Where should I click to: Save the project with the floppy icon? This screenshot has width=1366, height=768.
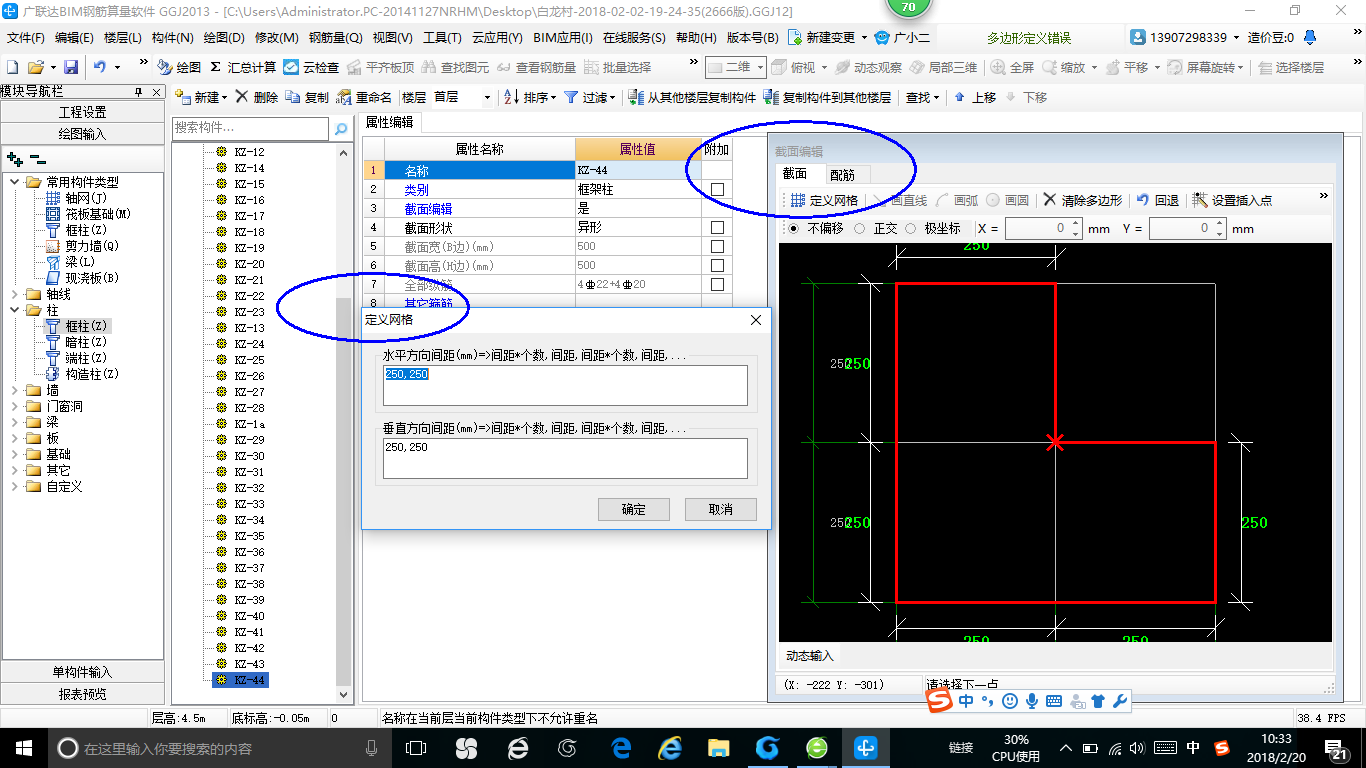pyautogui.click(x=71, y=67)
